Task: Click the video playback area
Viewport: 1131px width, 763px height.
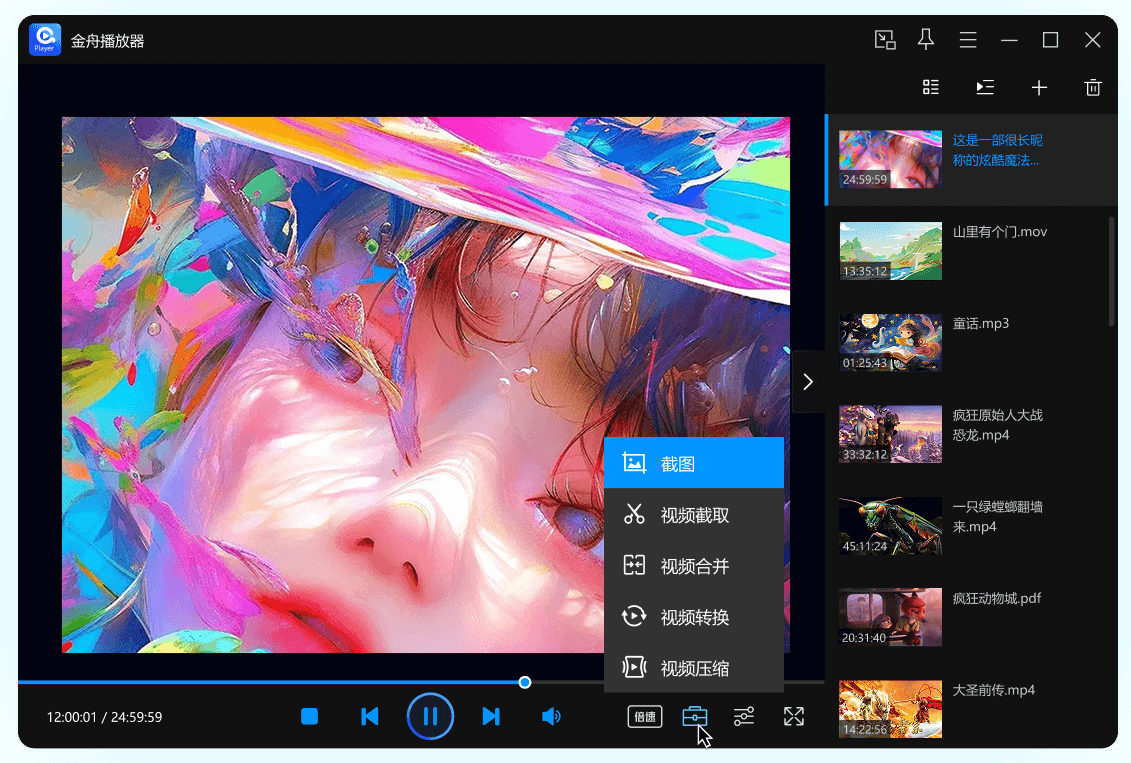Action: [x=426, y=384]
